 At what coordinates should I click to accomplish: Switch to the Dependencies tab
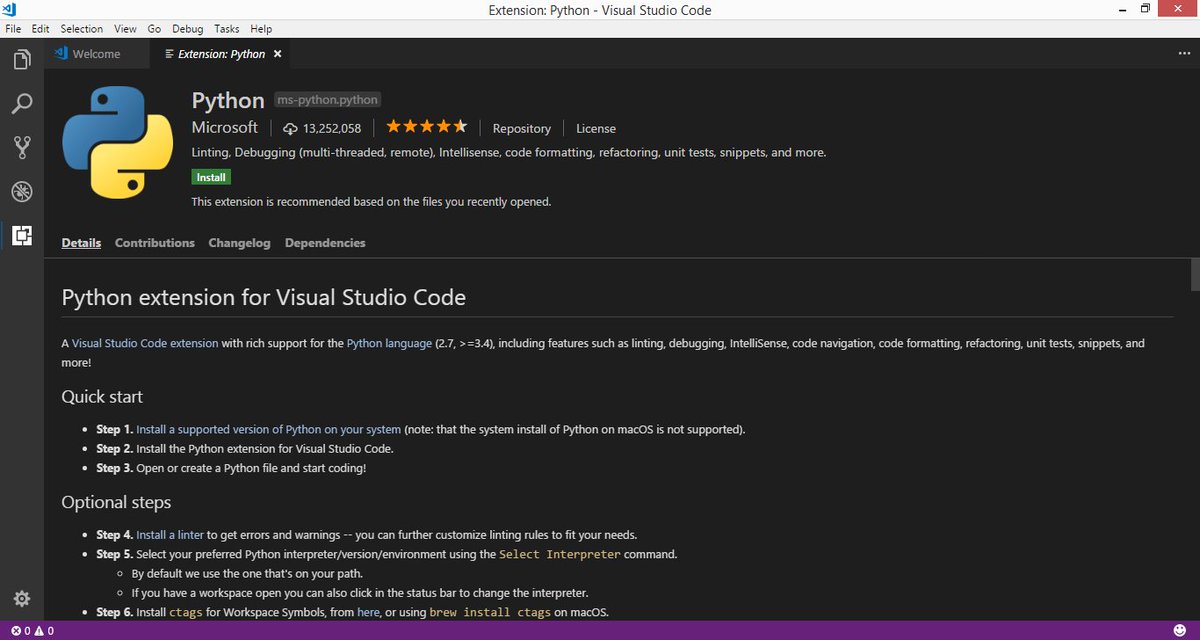click(x=325, y=243)
